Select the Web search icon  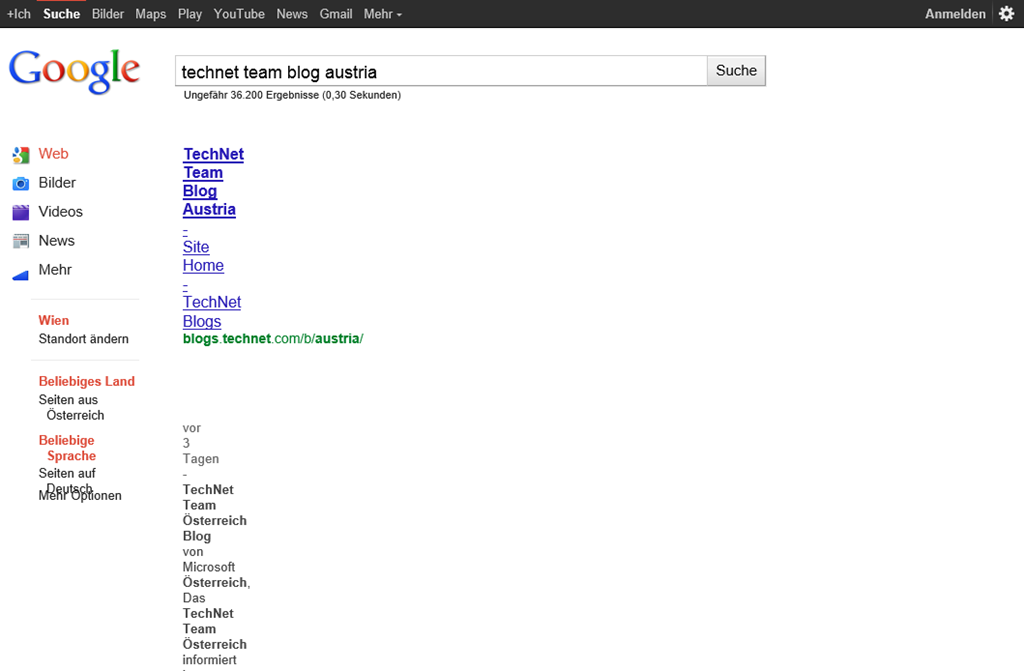[x=21, y=155]
